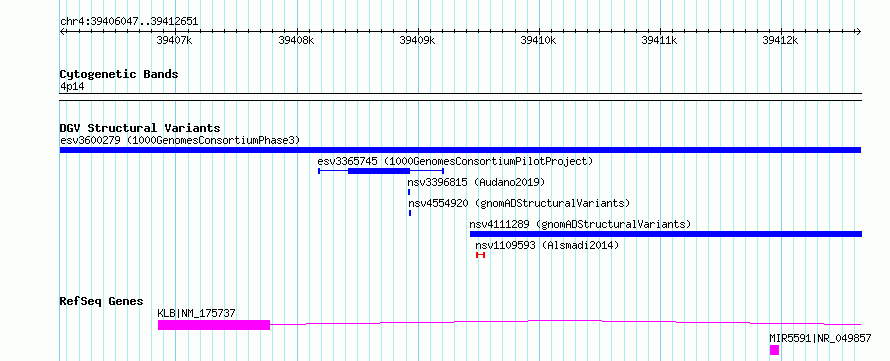Image resolution: width=890 pixels, height=361 pixels.
Task: Click the 39408k ruler tick label
Action: point(296,40)
